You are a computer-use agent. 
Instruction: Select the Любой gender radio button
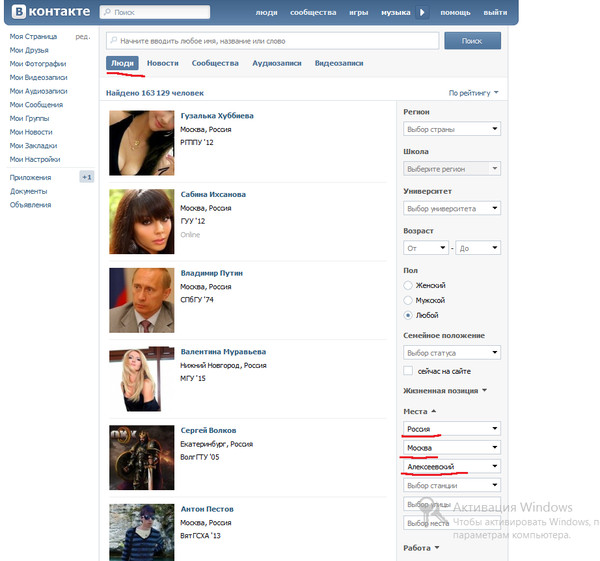coord(408,315)
